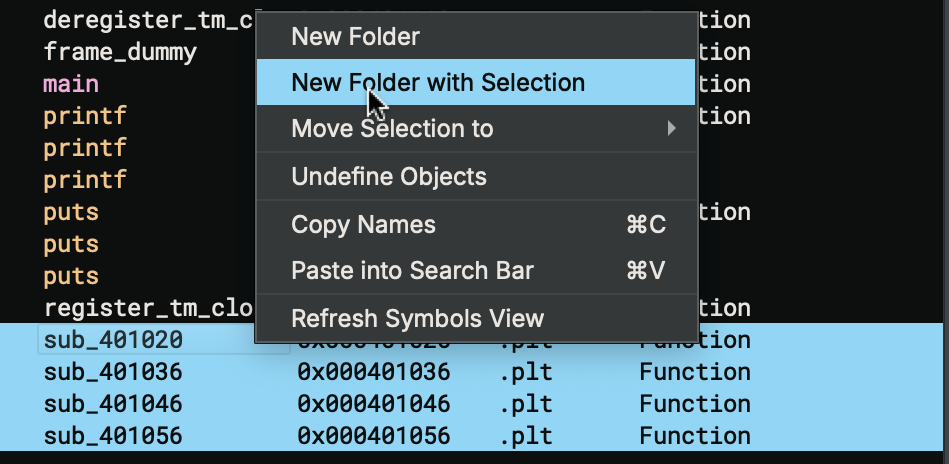Choose New Folder with Selection
The image size is (949, 464).
(x=437, y=82)
